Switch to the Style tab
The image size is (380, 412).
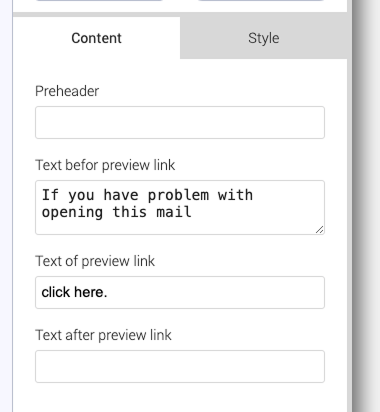(x=263, y=38)
